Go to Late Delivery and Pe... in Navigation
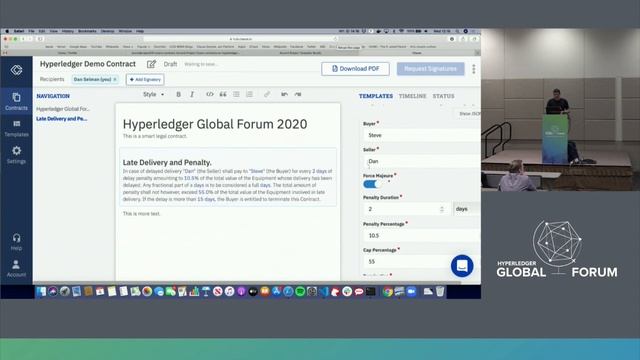The image size is (640, 360). pyautogui.click(x=62, y=119)
